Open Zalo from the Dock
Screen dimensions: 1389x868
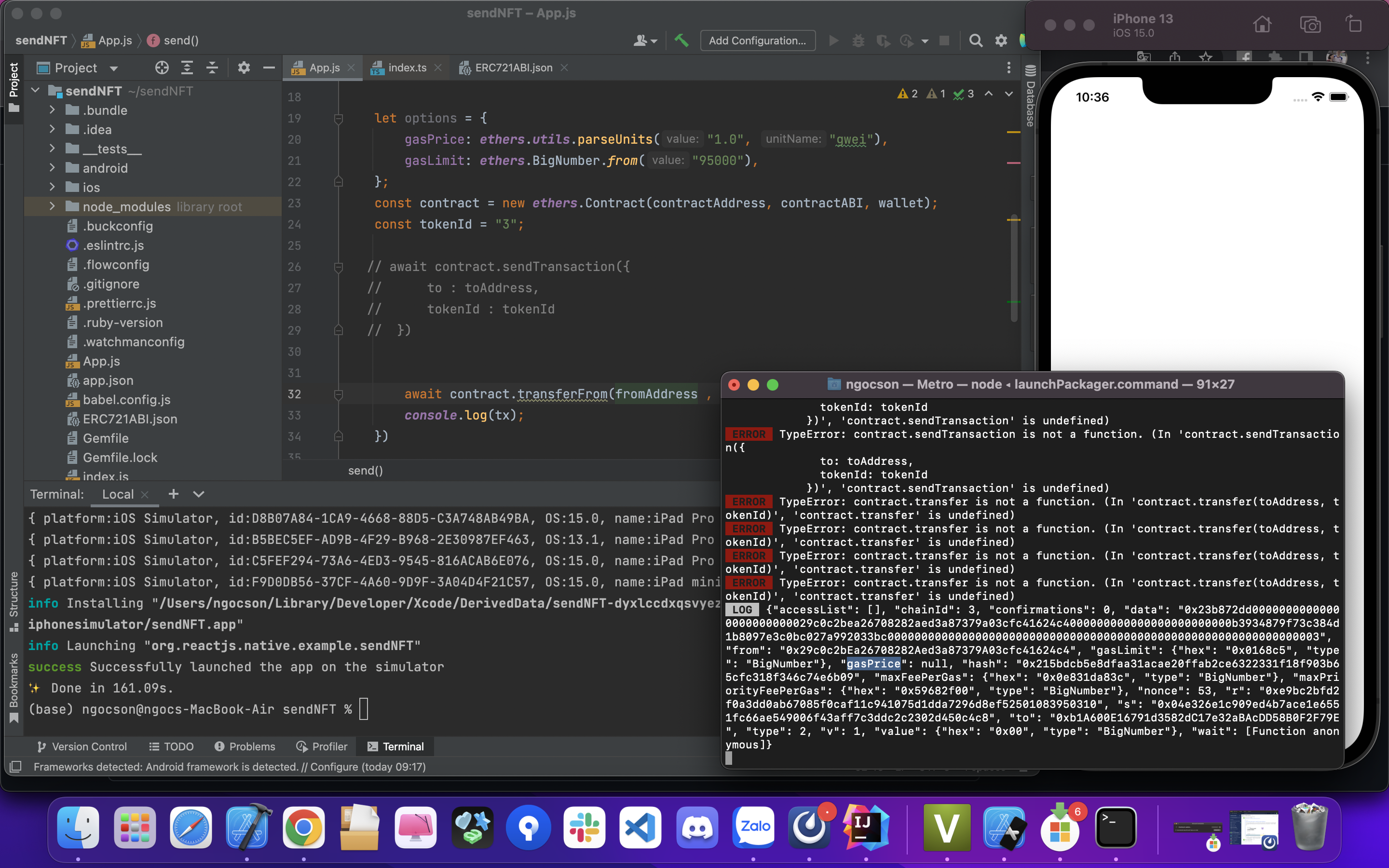coord(754,827)
